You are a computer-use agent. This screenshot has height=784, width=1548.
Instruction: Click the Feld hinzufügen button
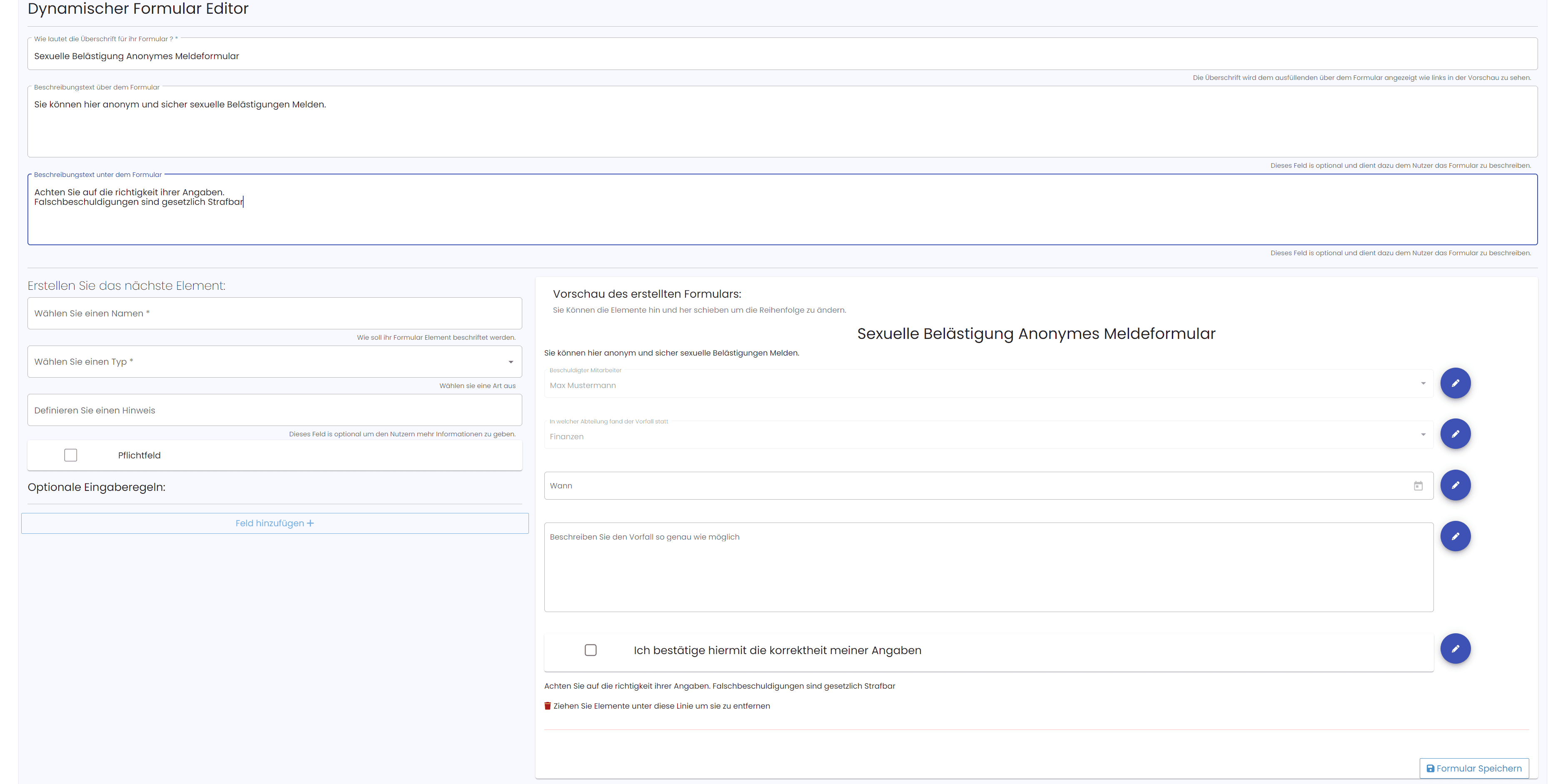[x=274, y=523]
